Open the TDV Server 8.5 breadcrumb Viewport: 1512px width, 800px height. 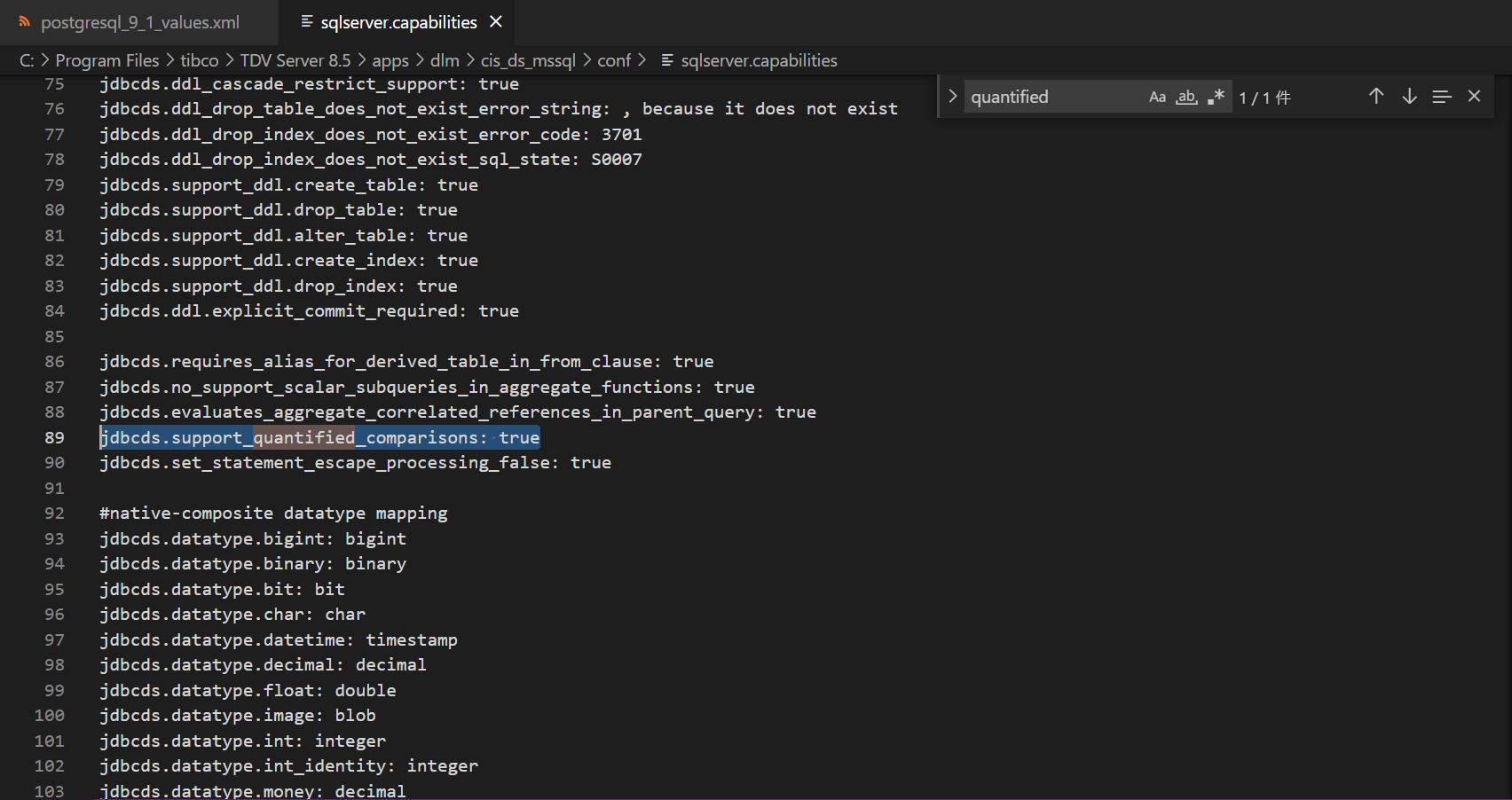(295, 60)
